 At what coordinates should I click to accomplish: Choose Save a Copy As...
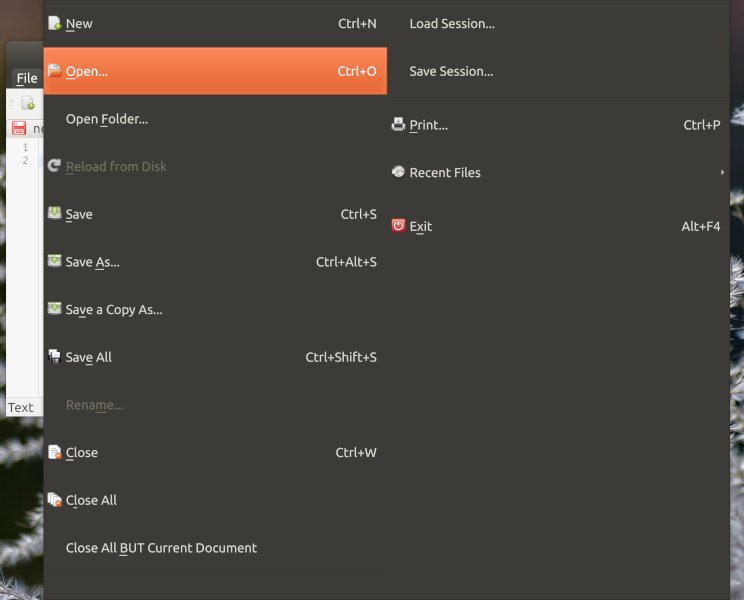click(215, 309)
